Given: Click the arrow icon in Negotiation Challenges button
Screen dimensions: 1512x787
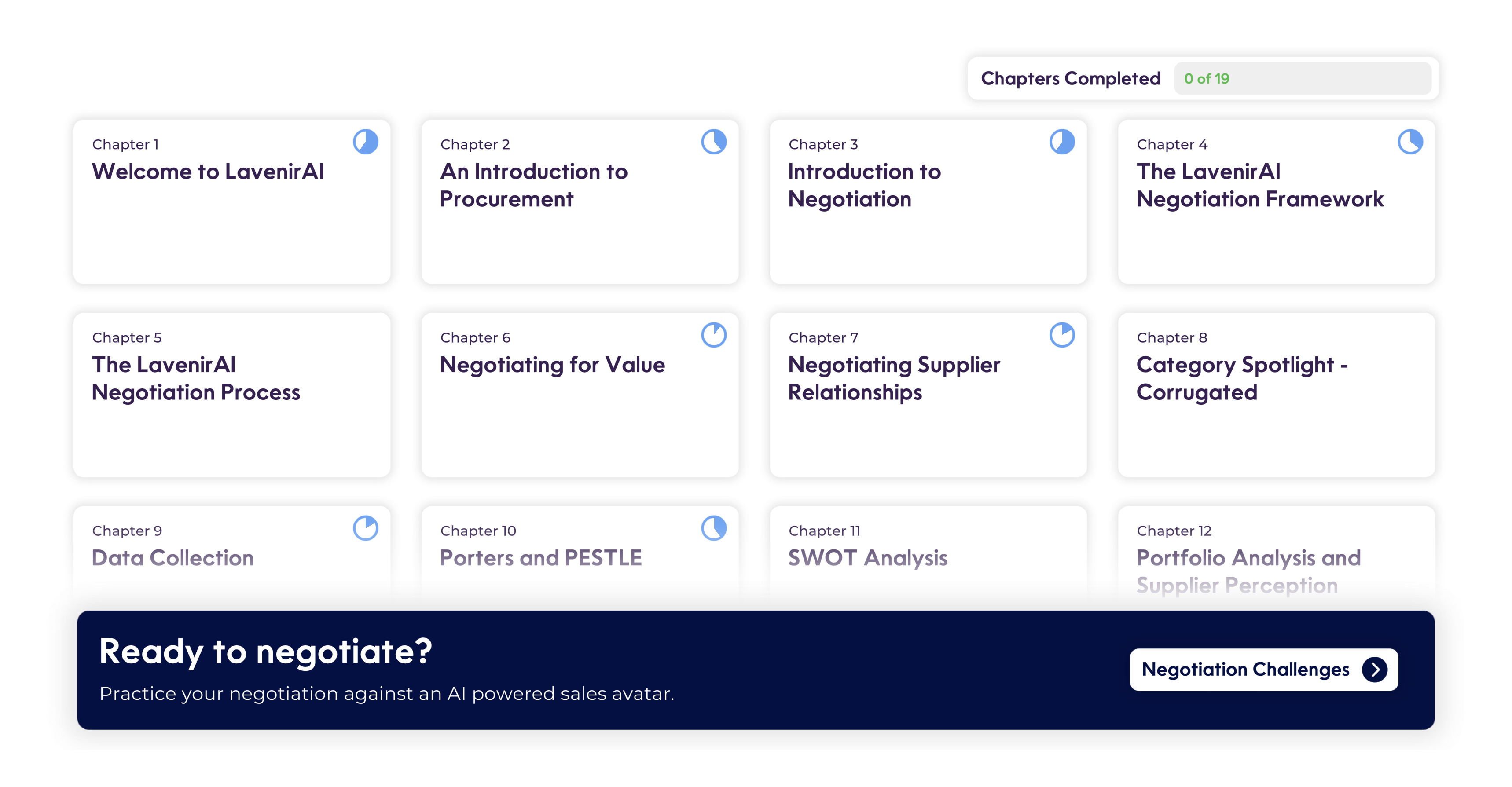Looking at the screenshot, I should click(1375, 670).
